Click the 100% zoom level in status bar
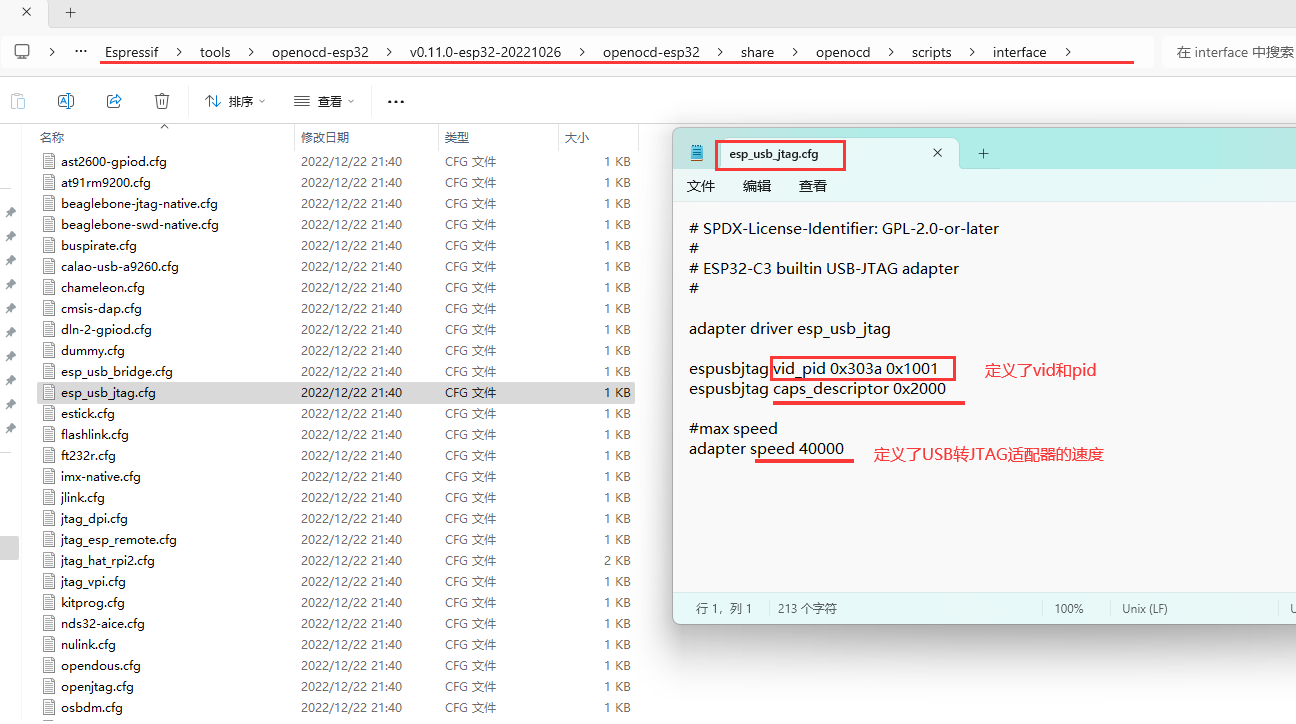The height and width of the screenshot is (724, 1296). pyautogui.click(x=1068, y=608)
